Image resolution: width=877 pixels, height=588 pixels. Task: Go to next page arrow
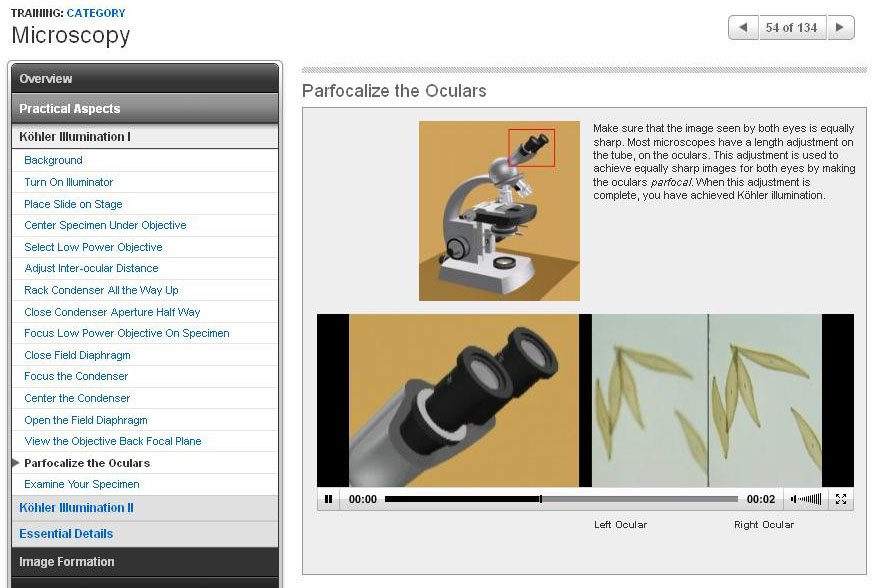tap(841, 28)
